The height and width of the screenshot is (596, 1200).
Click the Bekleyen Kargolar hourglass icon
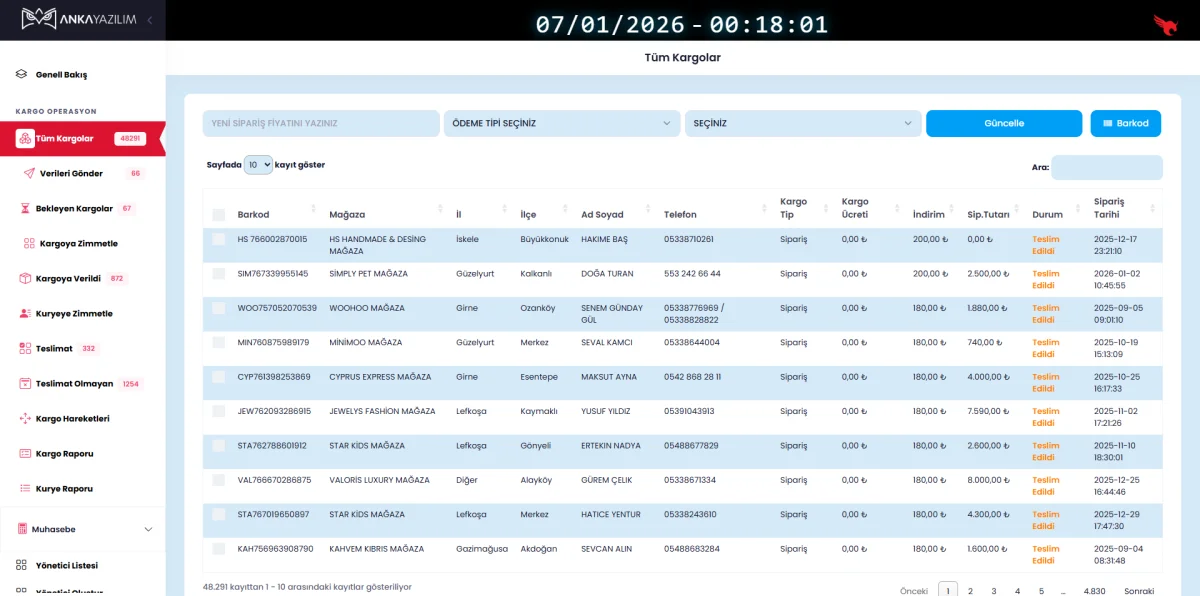[x=25, y=209]
